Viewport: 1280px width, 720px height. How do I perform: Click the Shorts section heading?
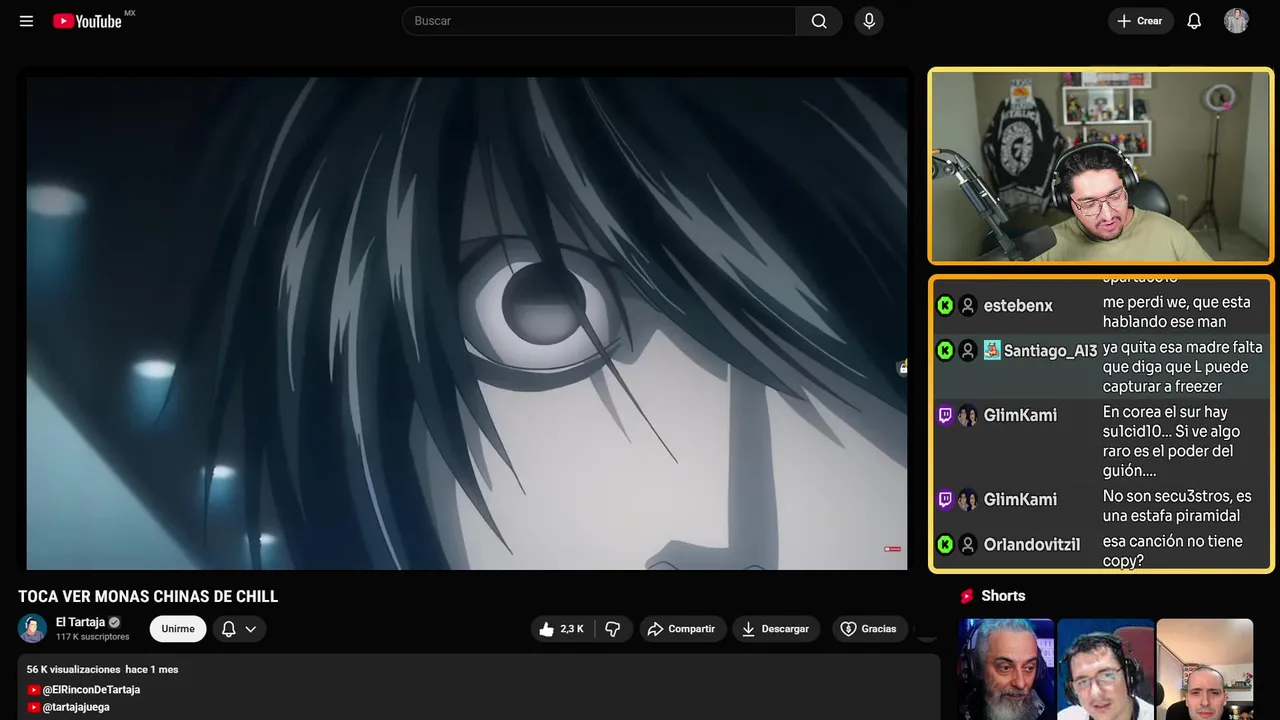click(1003, 596)
